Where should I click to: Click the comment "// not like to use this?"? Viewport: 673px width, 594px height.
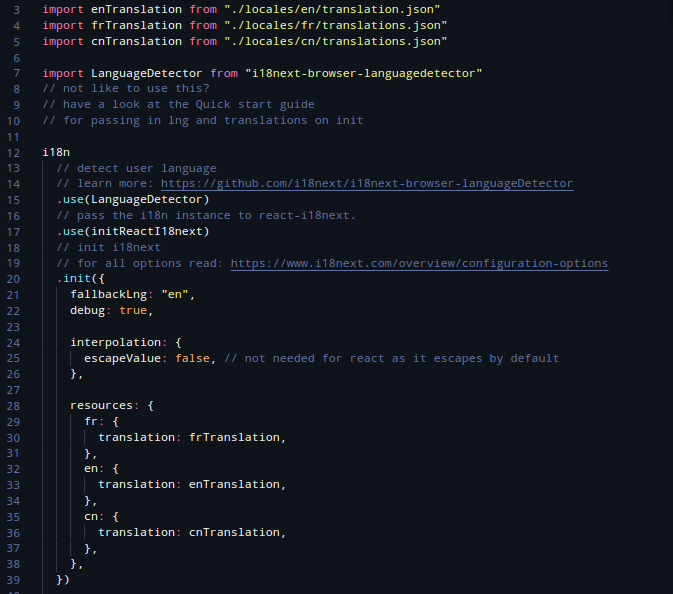click(126, 88)
